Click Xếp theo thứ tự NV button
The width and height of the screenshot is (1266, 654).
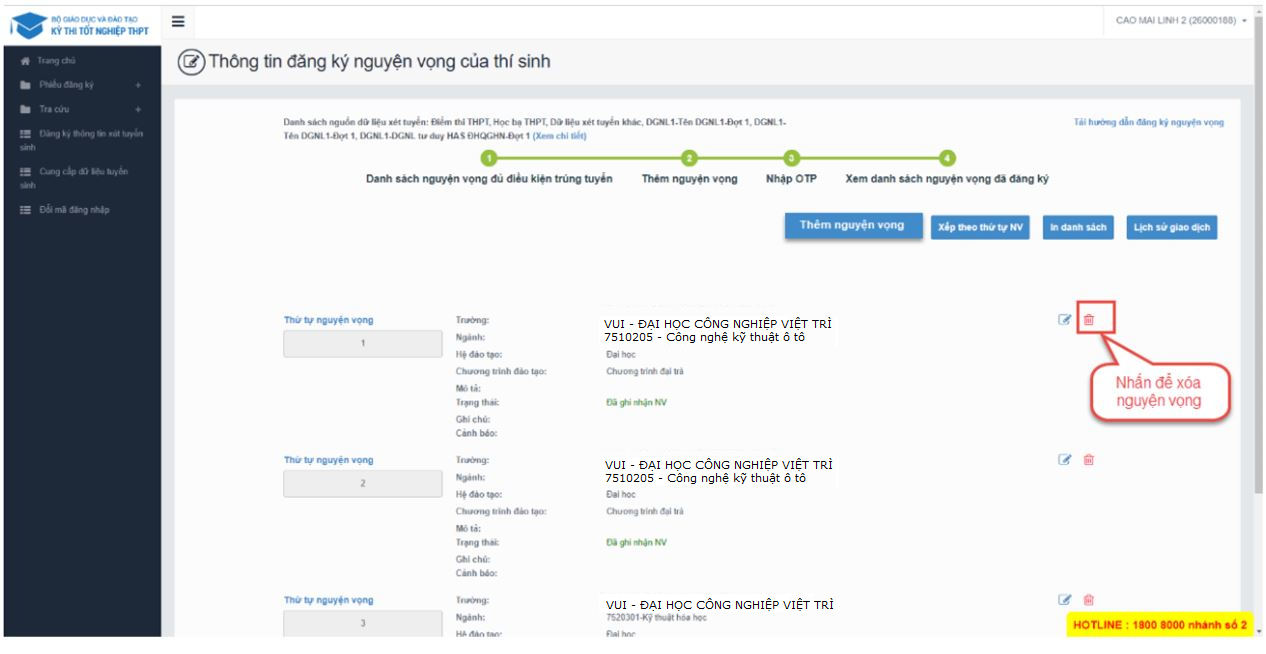point(980,228)
